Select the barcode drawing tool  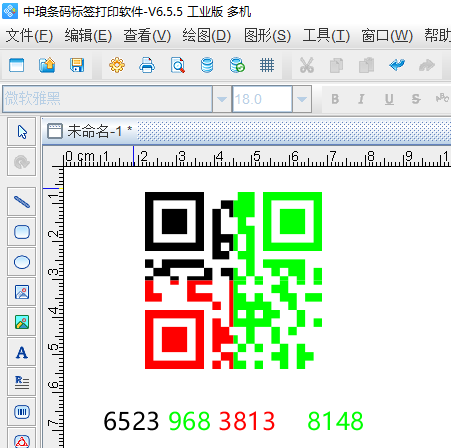pyautogui.click(x=22, y=412)
